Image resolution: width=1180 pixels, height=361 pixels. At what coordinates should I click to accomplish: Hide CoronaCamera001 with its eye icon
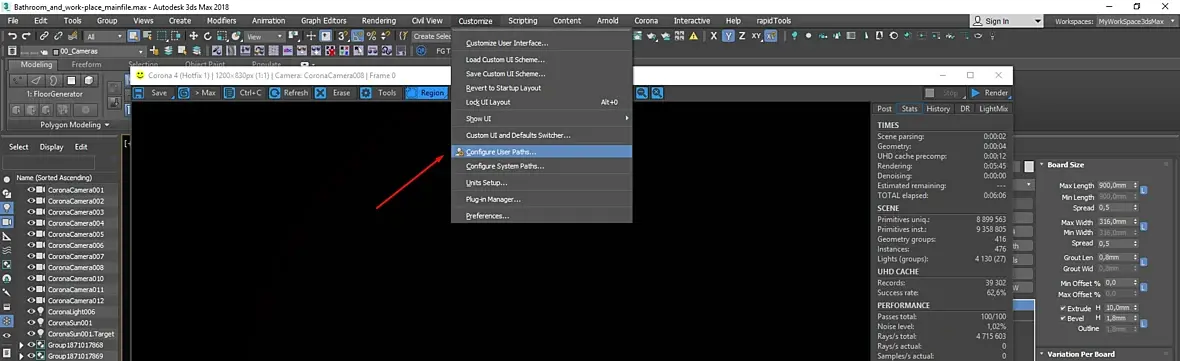[x=32, y=190]
